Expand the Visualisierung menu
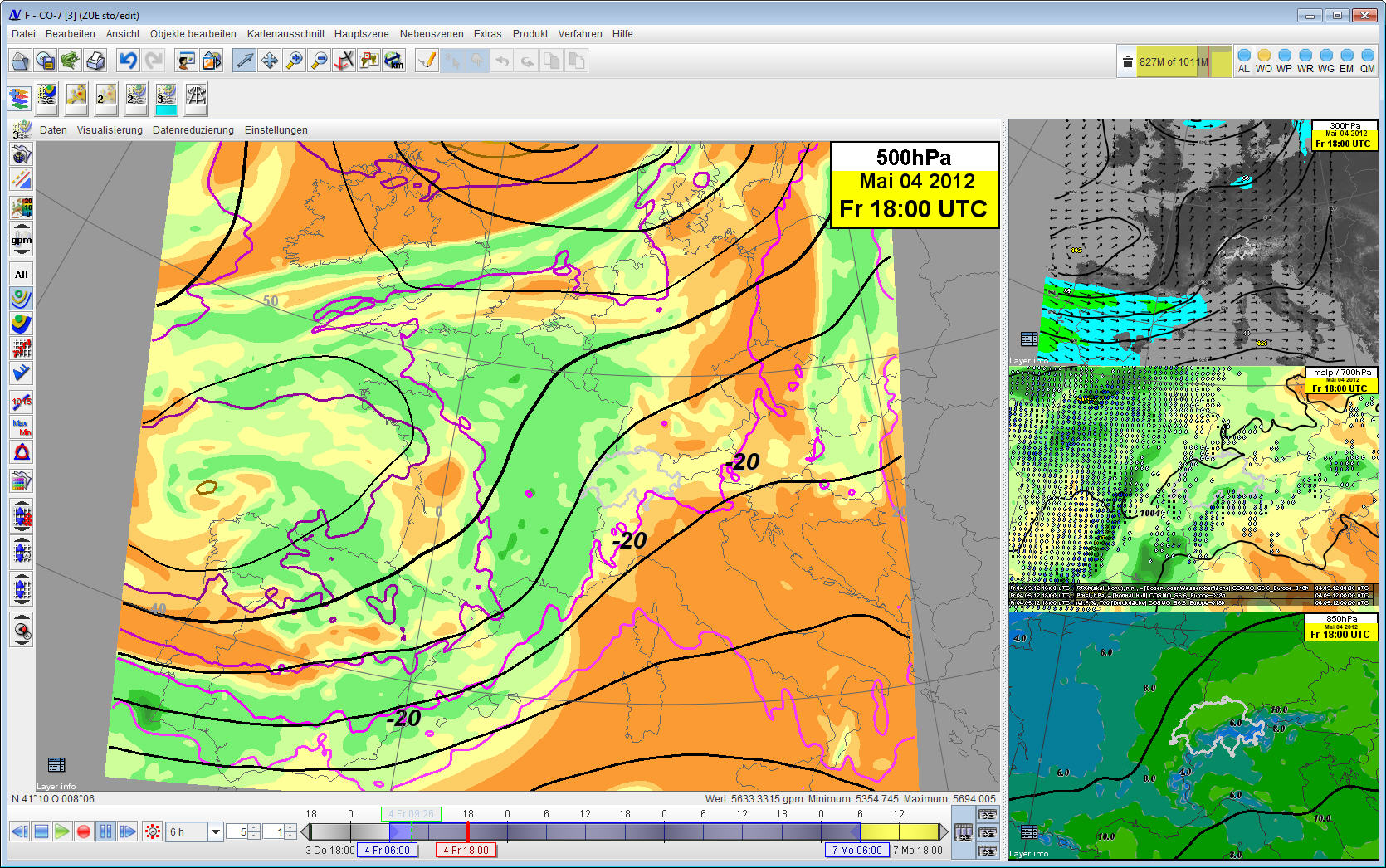Image resolution: width=1386 pixels, height=868 pixels. pos(110,130)
